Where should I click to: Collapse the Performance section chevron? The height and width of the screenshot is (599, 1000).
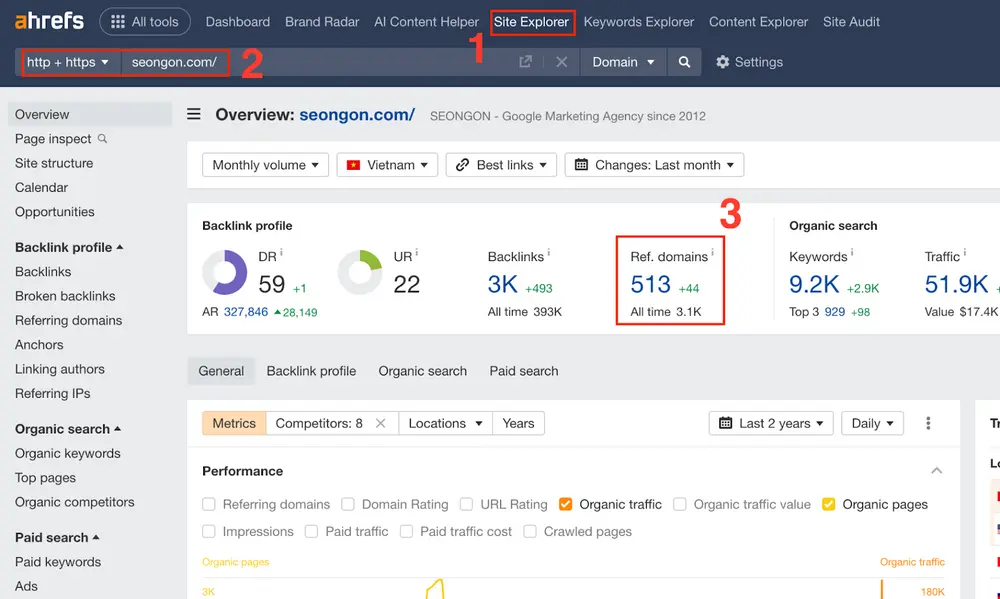(936, 471)
